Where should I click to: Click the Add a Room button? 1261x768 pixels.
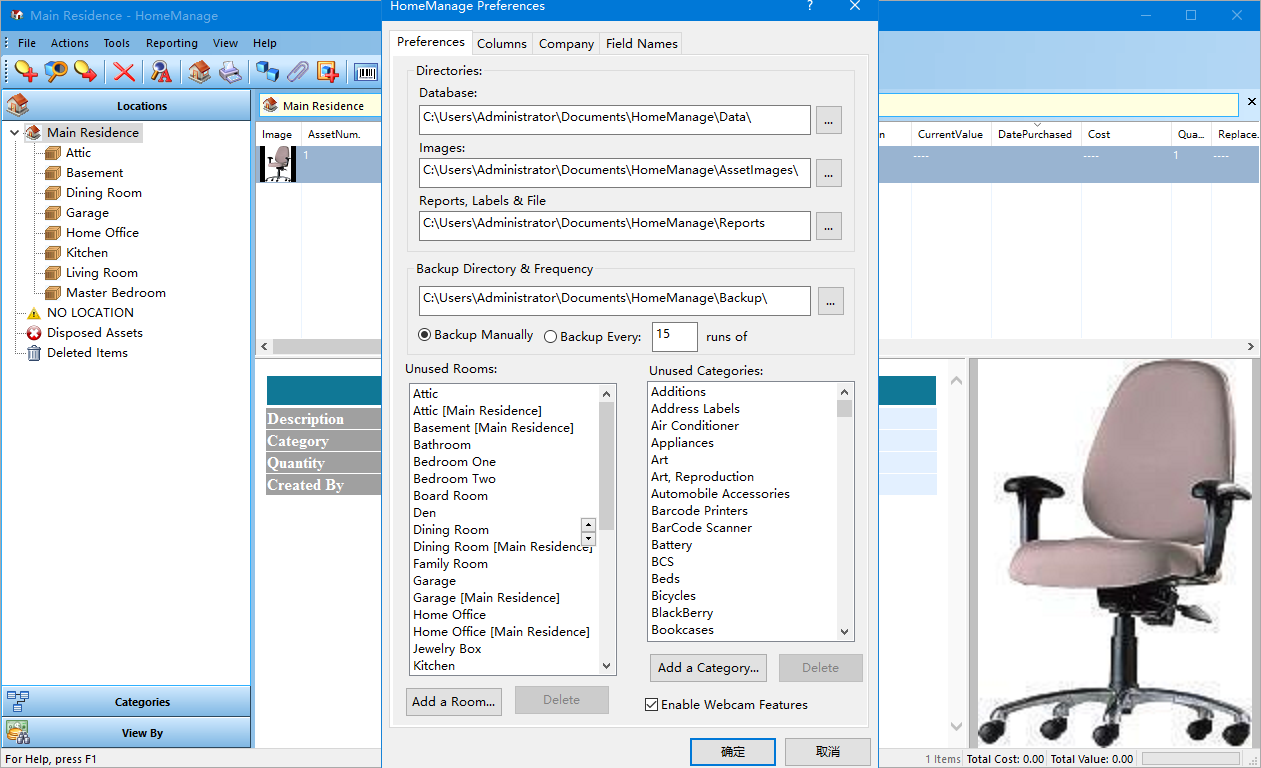(x=454, y=701)
